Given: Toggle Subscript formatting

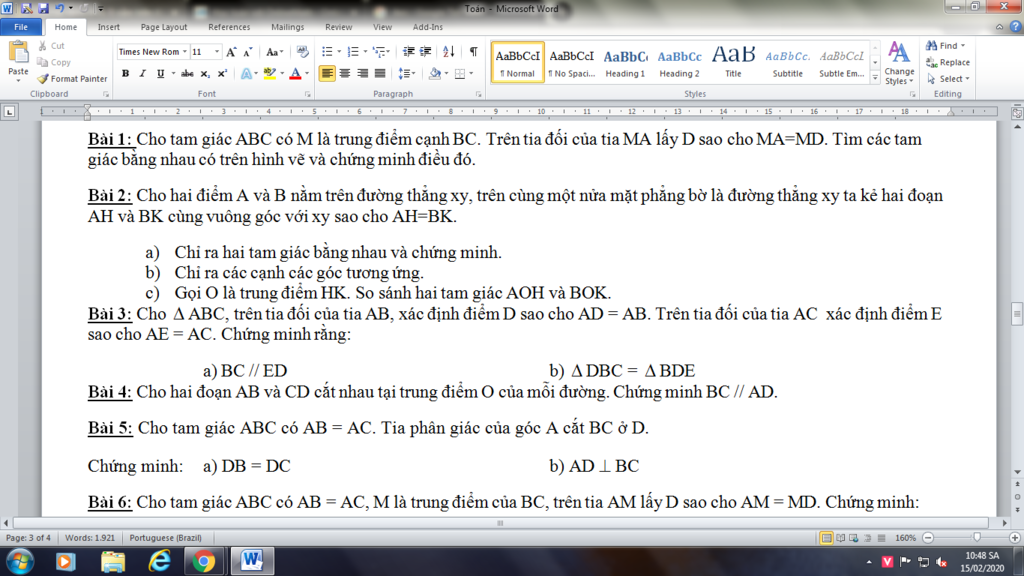Looking at the screenshot, I should 205,74.
